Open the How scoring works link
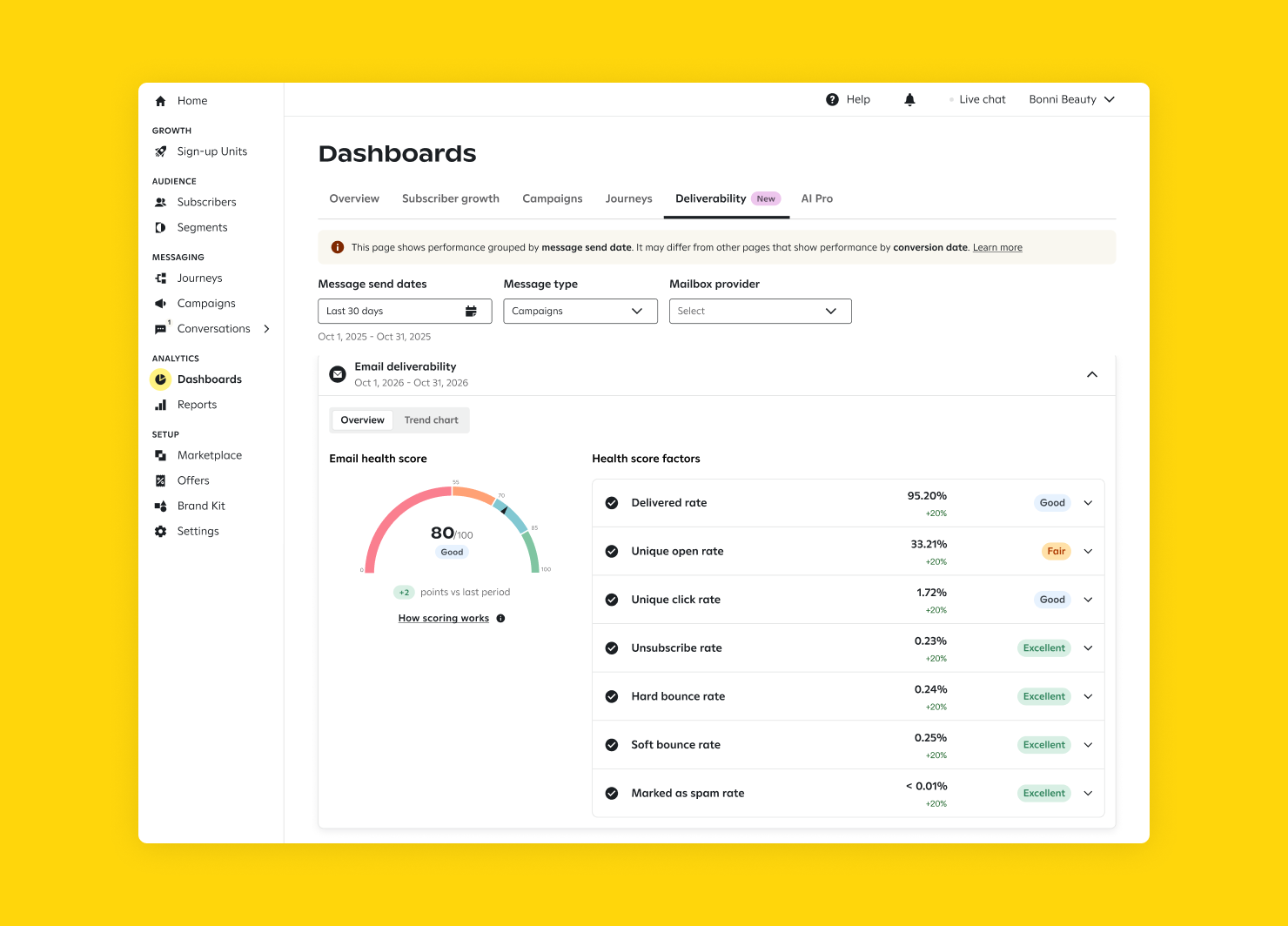Viewport: 1288px width, 926px height. click(444, 619)
